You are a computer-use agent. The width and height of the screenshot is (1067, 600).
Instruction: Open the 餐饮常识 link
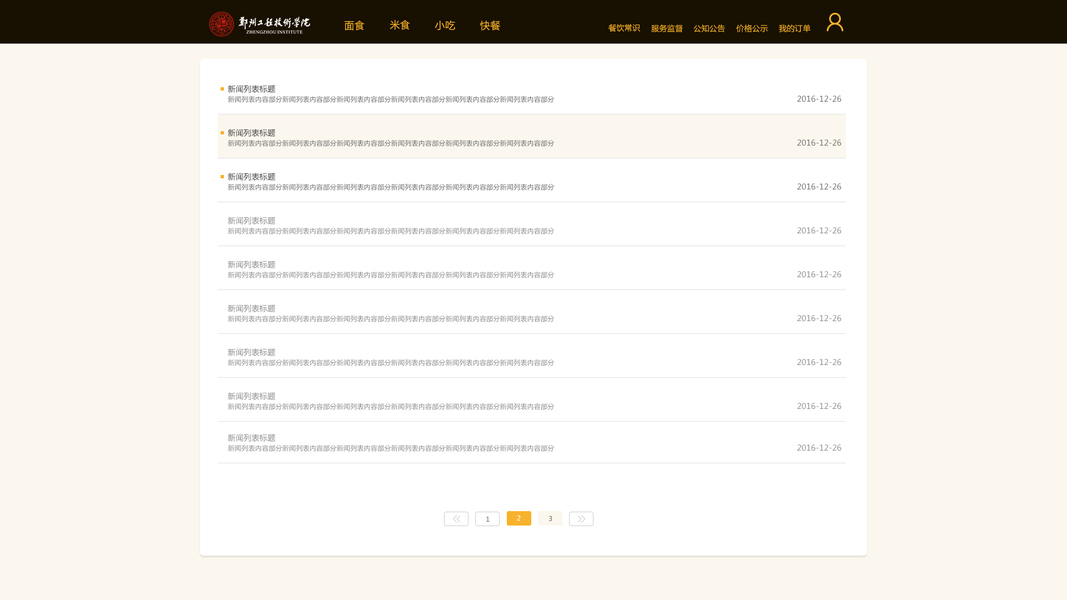(x=624, y=28)
